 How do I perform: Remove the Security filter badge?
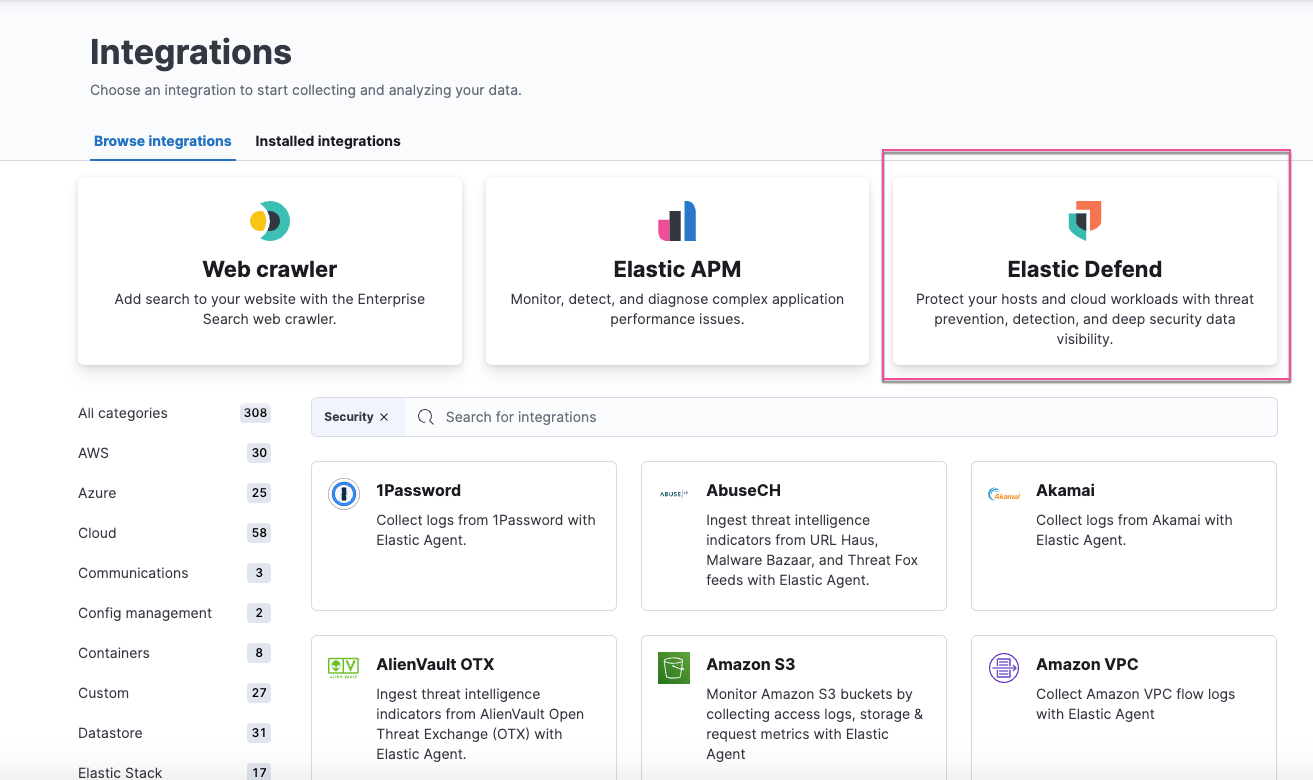pos(384,416)
